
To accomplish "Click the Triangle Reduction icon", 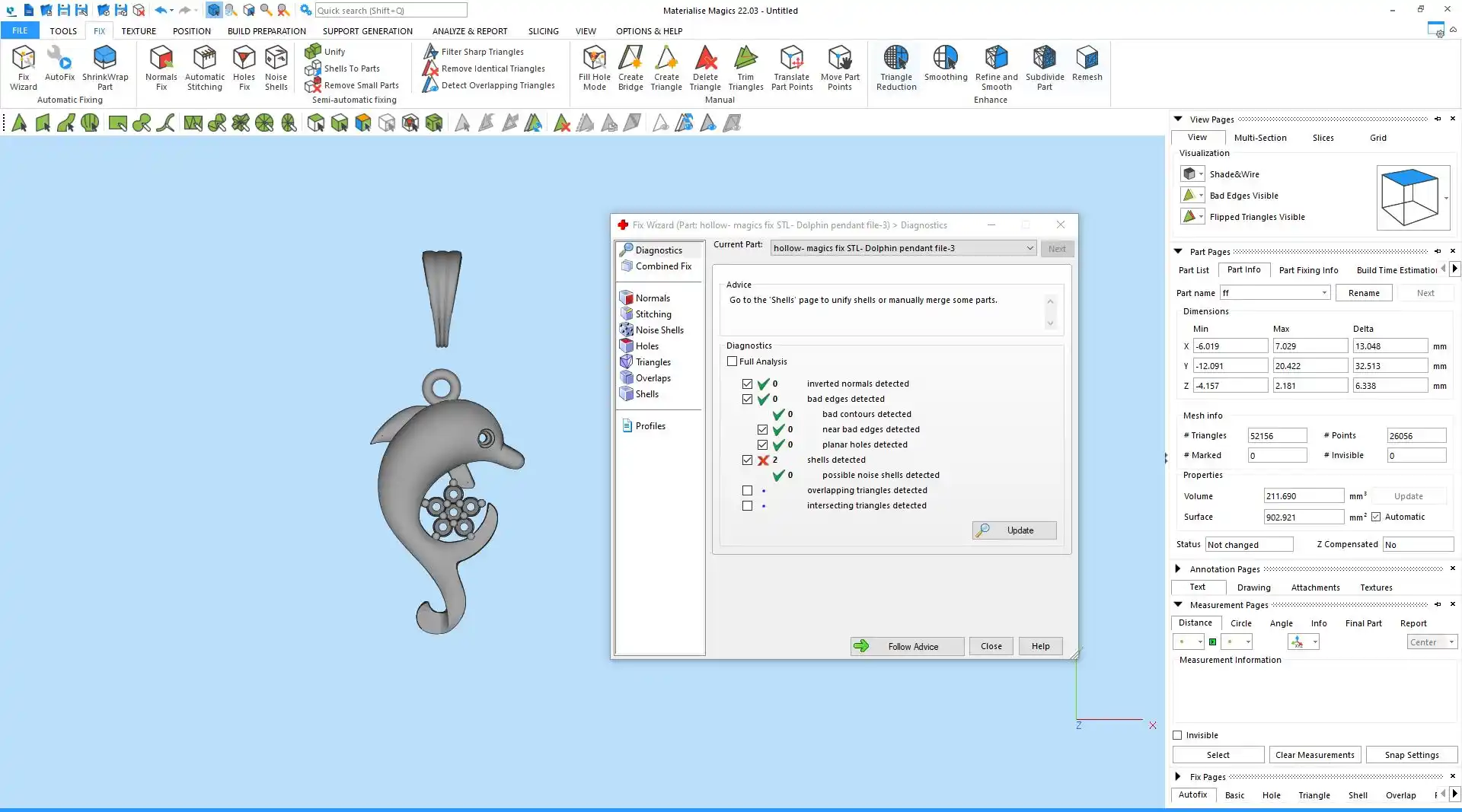I will pyautogui.click(x=895, y=67).
